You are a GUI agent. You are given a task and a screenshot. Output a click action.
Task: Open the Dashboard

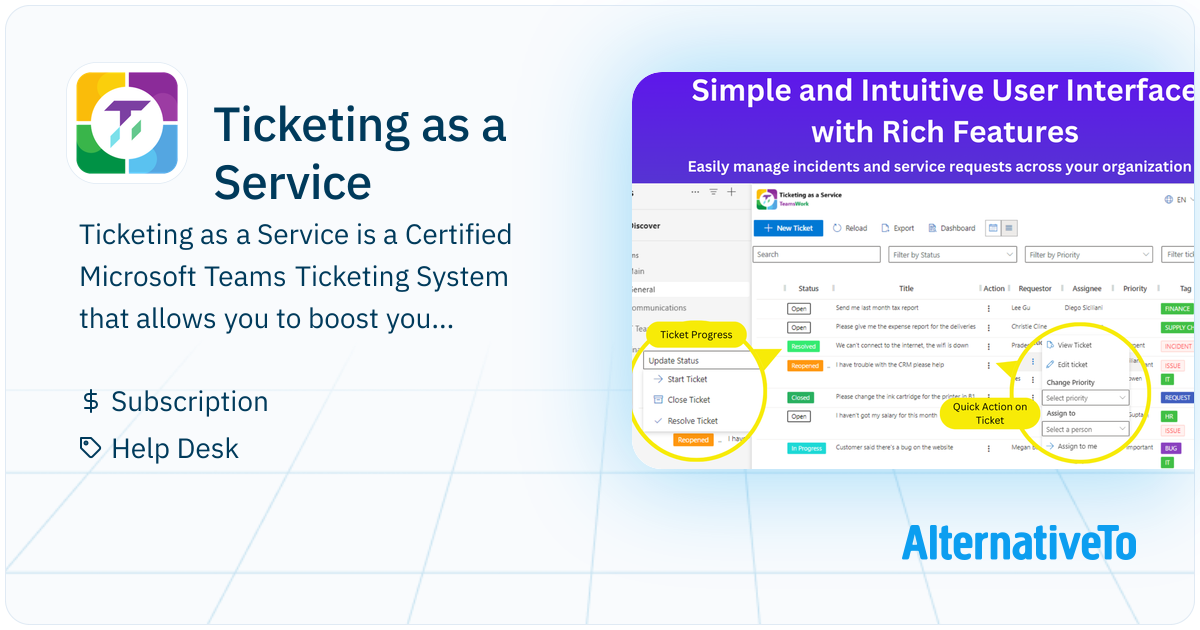point(951,228)
